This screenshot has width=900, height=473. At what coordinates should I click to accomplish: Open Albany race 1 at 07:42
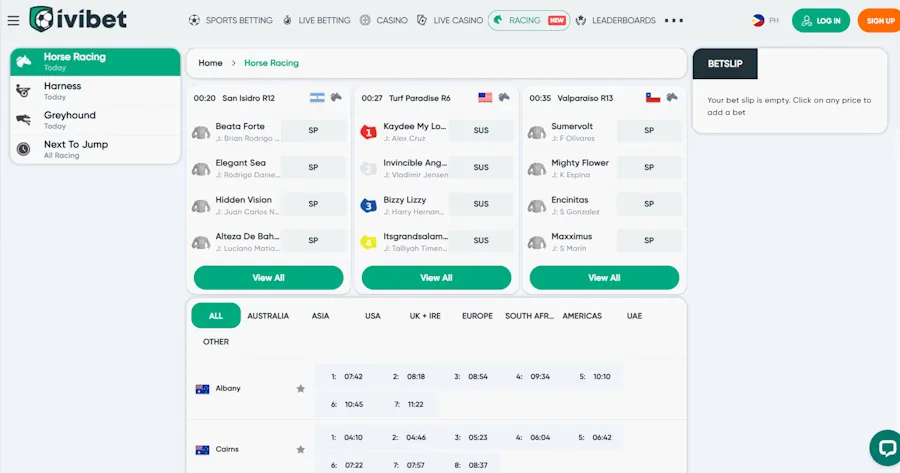click(x=347, y=377)
